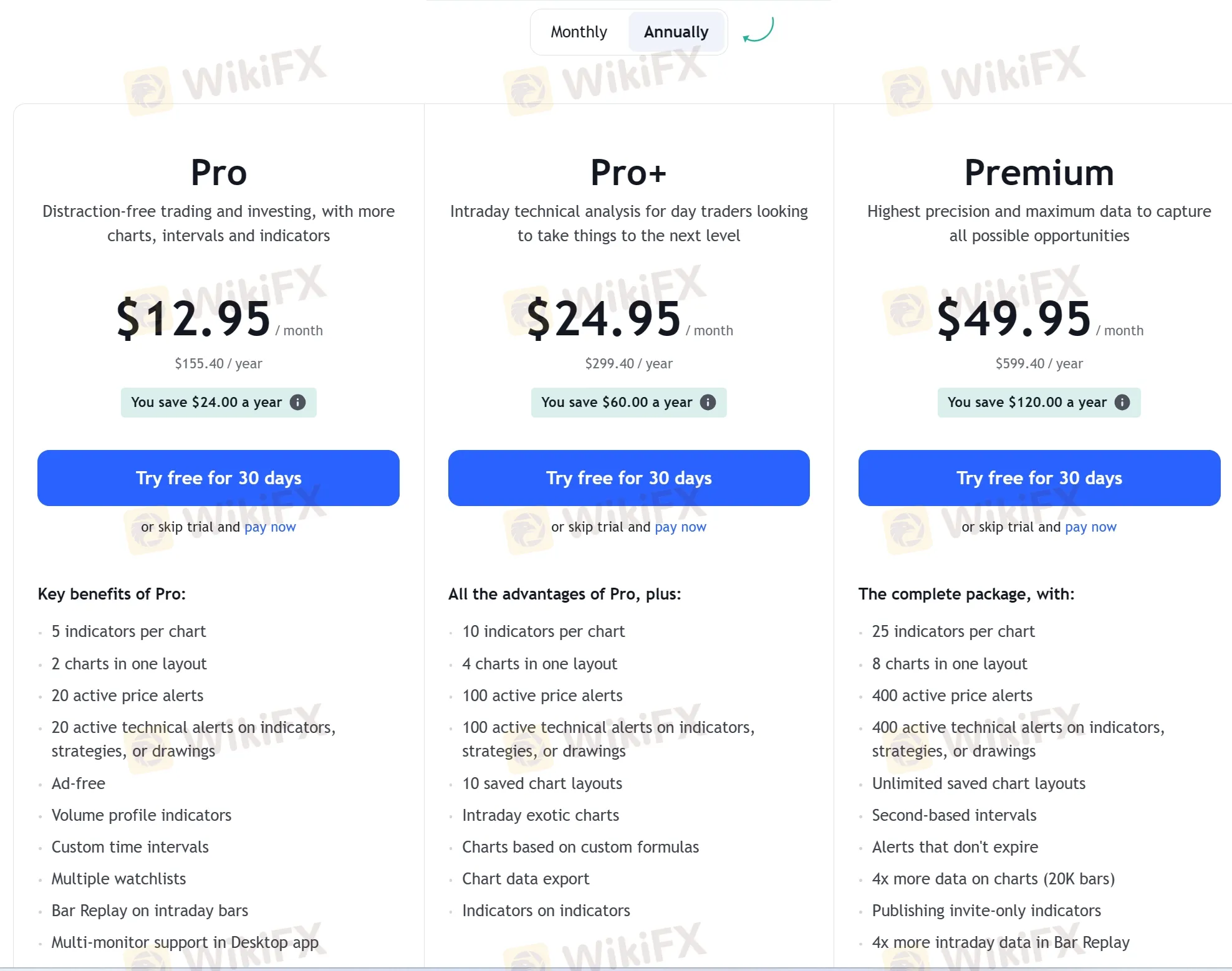This screenshot has height=971, width=1232.
Task: Start the Pro+ 30-day free trial
Action: (x=628, y=478)
